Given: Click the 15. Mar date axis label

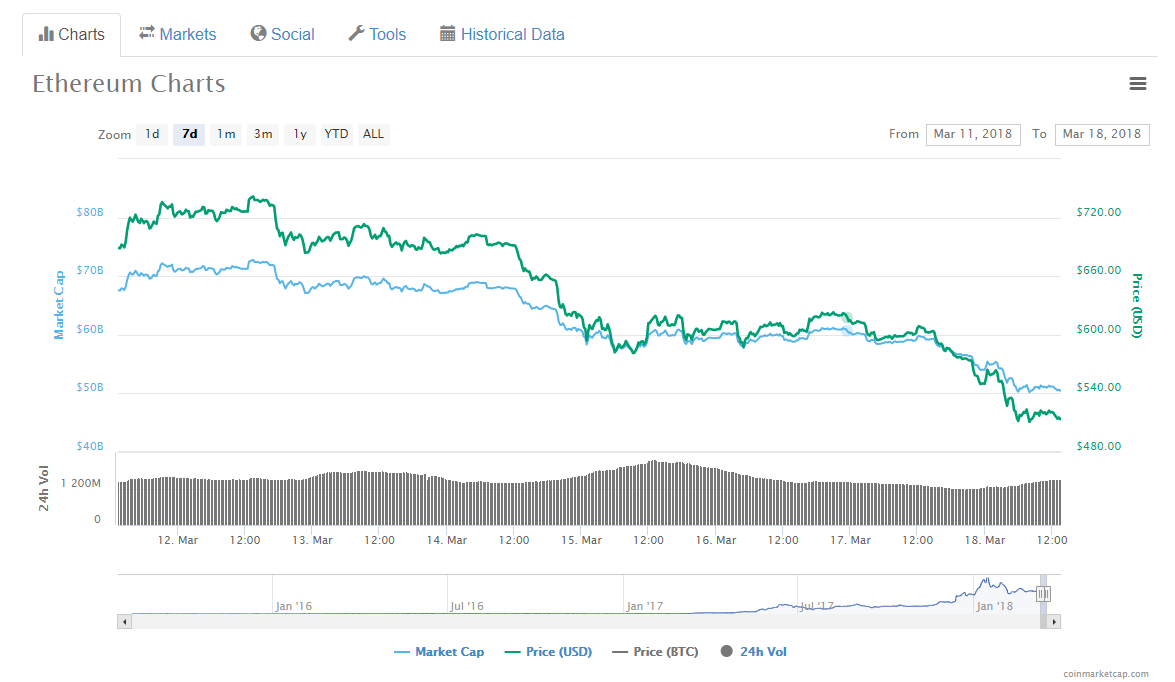Looking at the screenshot, I should [x=582, y=540].
